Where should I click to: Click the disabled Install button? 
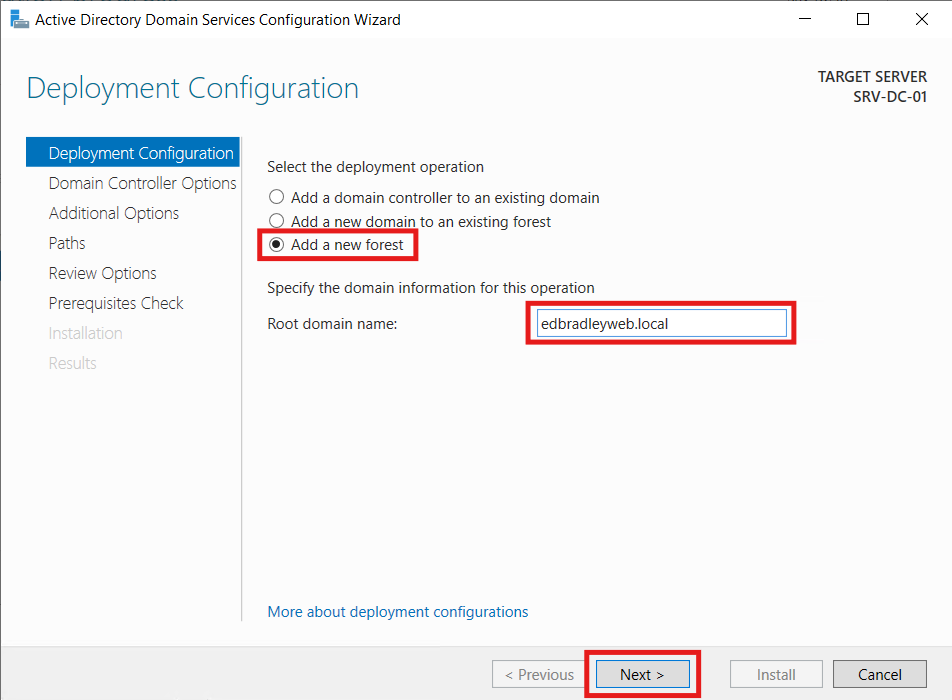[775, 674]
